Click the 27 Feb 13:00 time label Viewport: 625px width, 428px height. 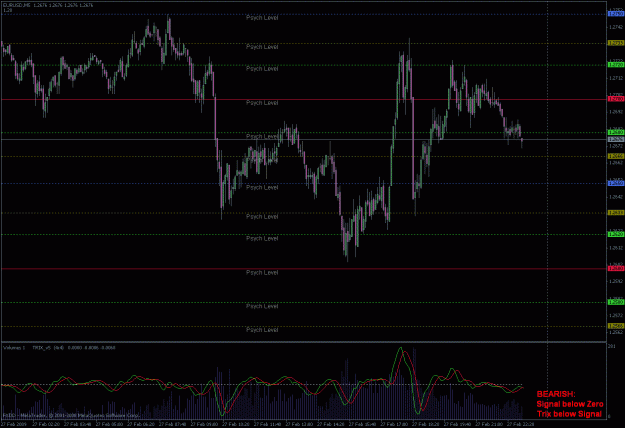(x=299, y=424)
